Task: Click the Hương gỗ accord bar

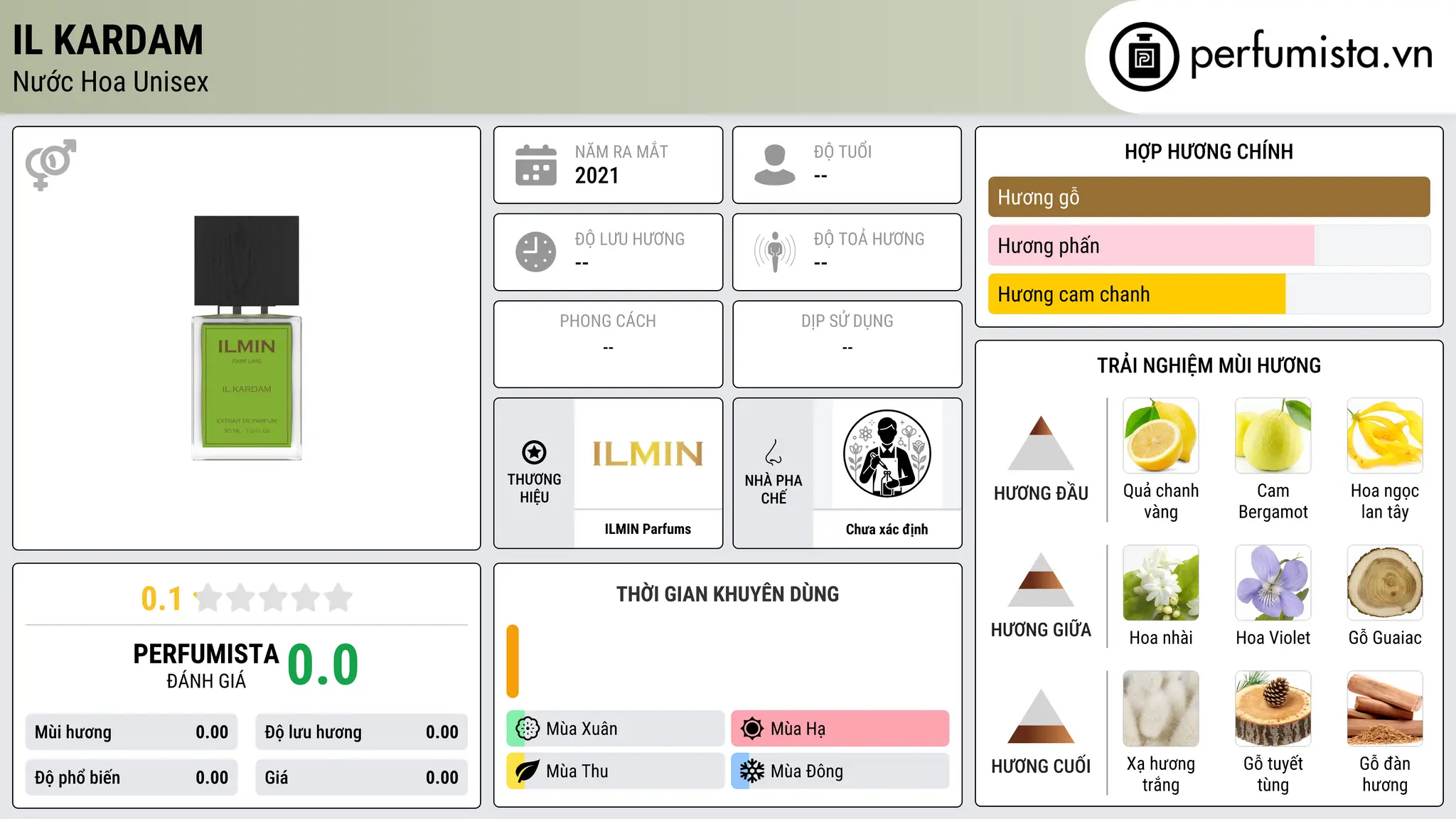Action: click(1209, 197)
